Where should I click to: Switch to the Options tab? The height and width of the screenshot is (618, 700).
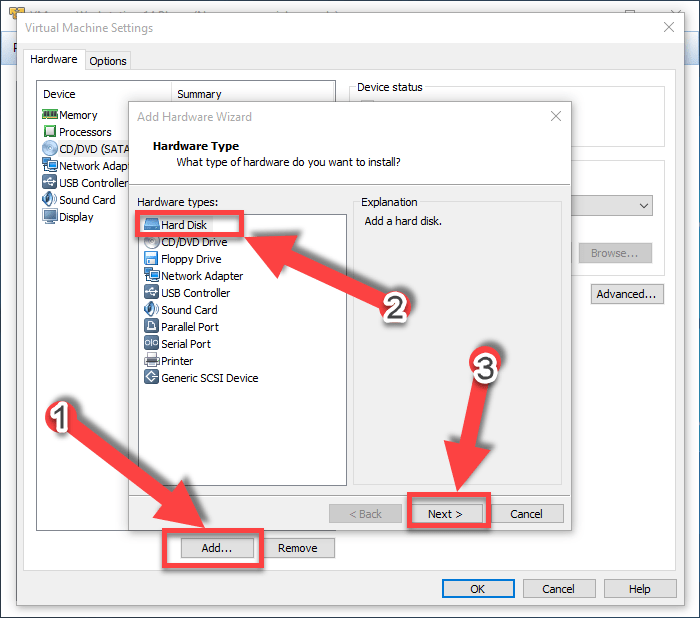pos(108,61)
